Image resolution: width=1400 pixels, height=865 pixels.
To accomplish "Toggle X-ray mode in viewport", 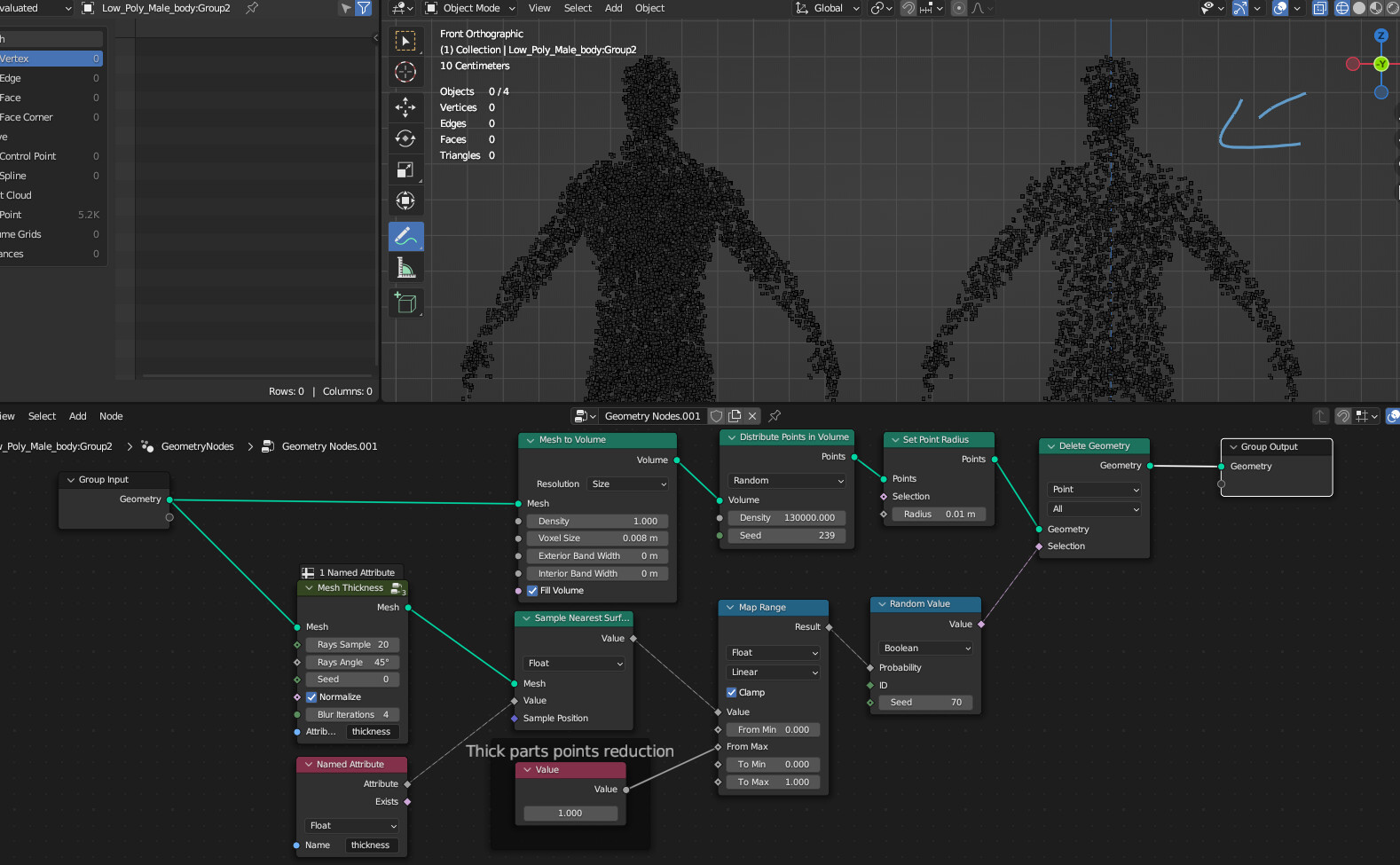I will click(1320, 8).
